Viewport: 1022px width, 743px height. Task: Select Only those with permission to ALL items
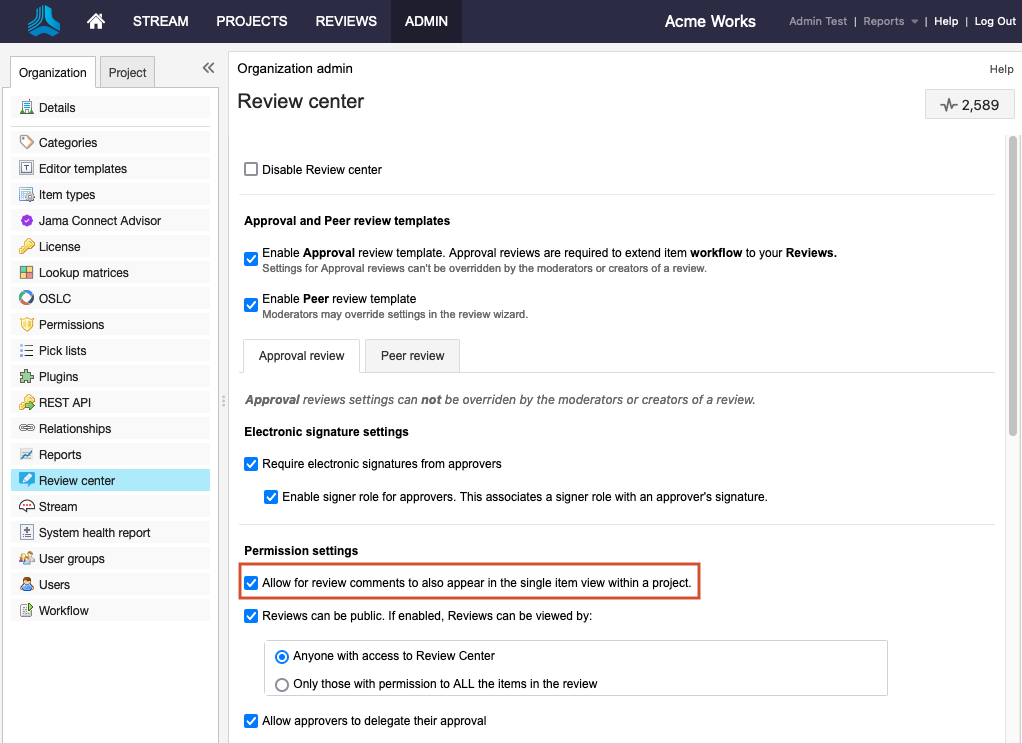coord(282,685)
